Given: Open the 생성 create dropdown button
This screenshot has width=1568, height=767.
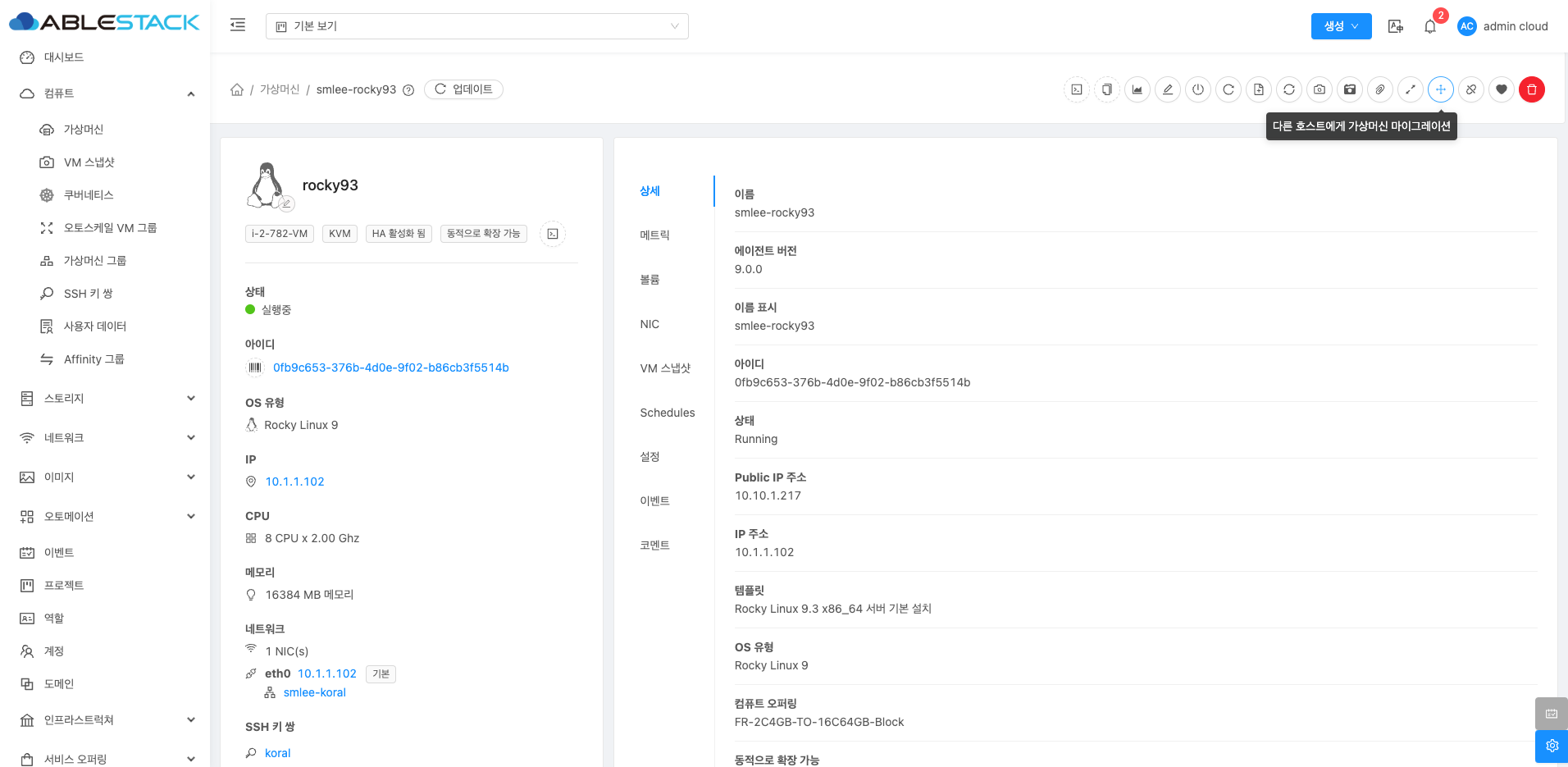Looking at the screenshot, I should tap(1341, 26).
